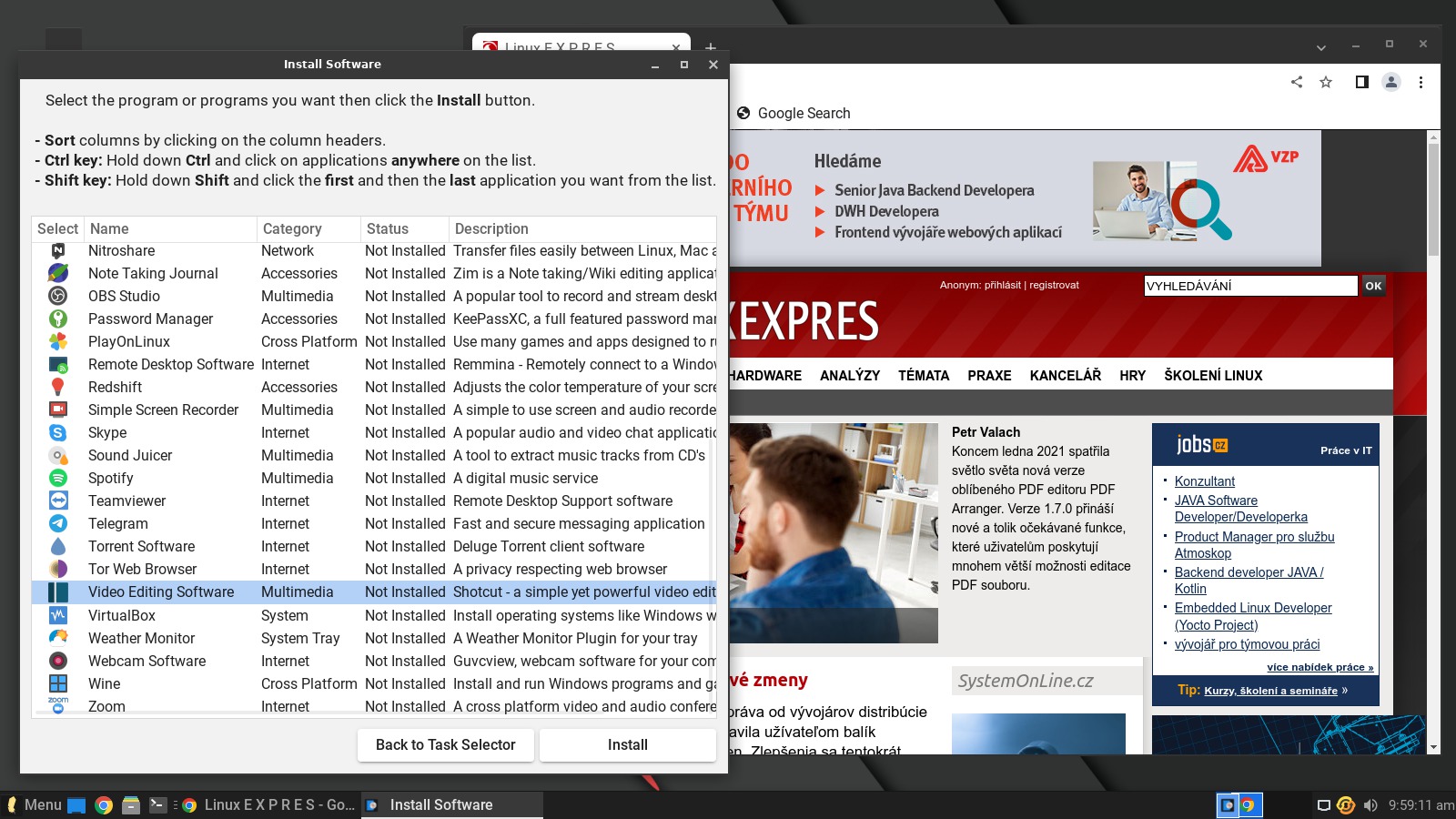Viewport: 1456px width, 819px height.
Task: Click the Teamviewer icon in list
Action: tap(58, 500)
